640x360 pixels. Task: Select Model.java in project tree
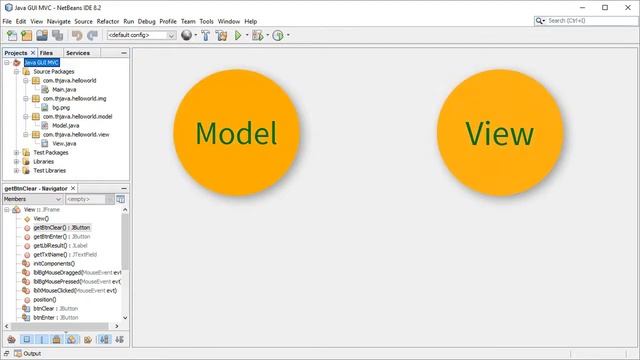[66, 126]
